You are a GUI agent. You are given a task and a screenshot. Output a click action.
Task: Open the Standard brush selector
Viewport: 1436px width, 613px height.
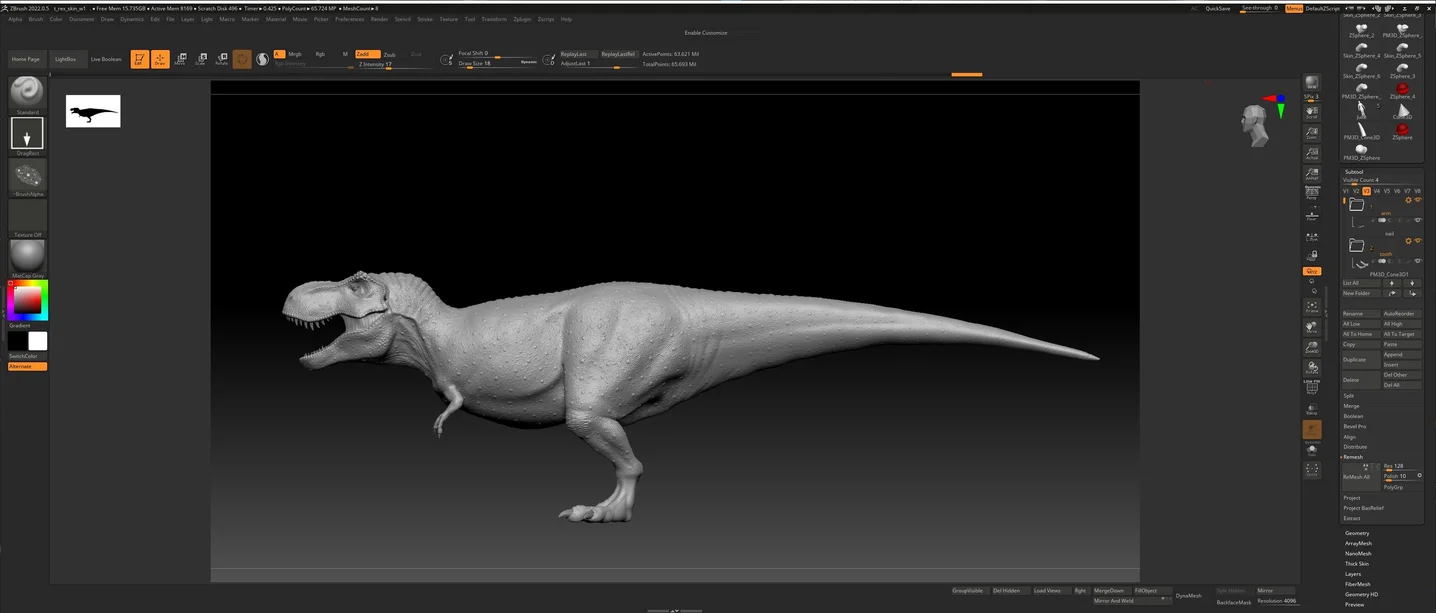pyautogui.click(x=27, y=93)
